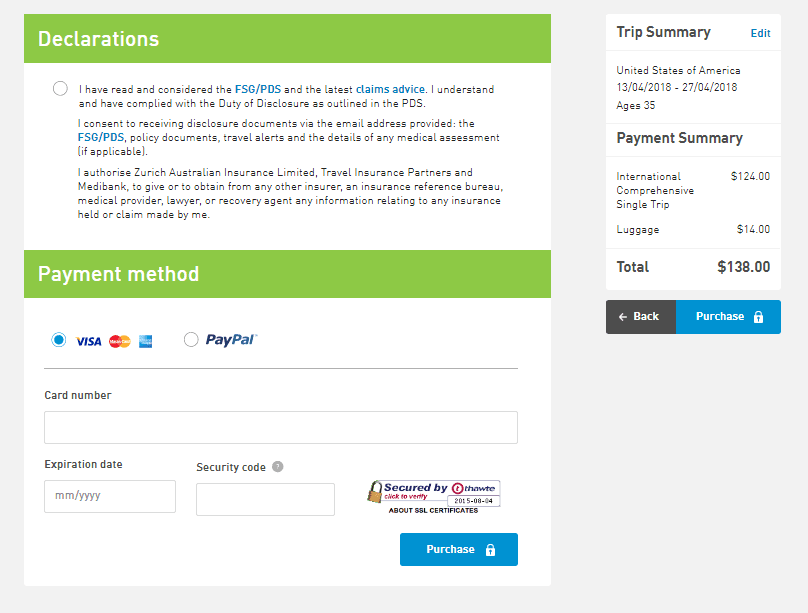
Task: Click the PayPal logo
Action: click(x=231, y=340)
